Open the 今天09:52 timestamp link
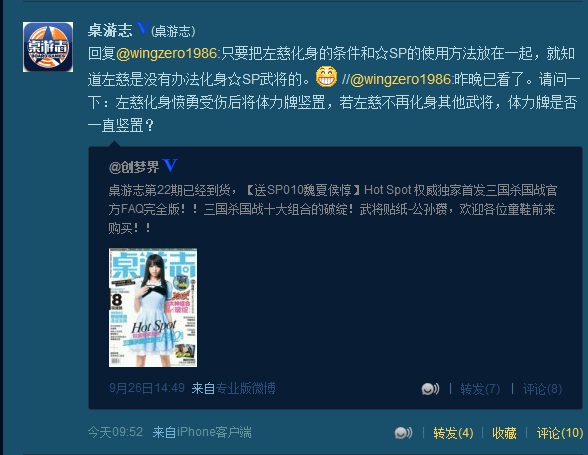 tap(115, 432)
